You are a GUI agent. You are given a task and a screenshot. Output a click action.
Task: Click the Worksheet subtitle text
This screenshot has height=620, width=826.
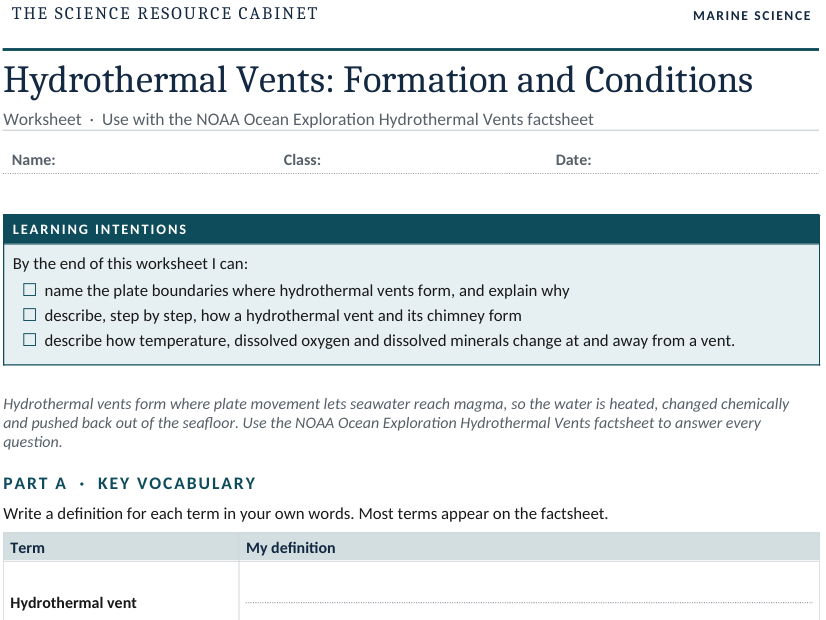coord(42,120)
